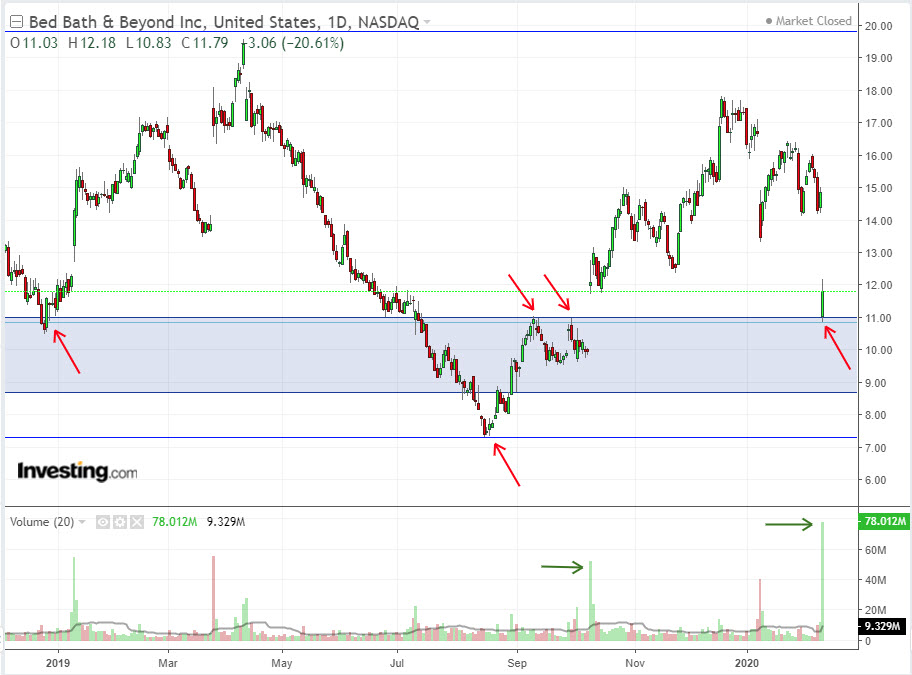Open the dropdown arrow beside Volume (20)
Viewport: 912px width, 675px height.
pos(82,522)
